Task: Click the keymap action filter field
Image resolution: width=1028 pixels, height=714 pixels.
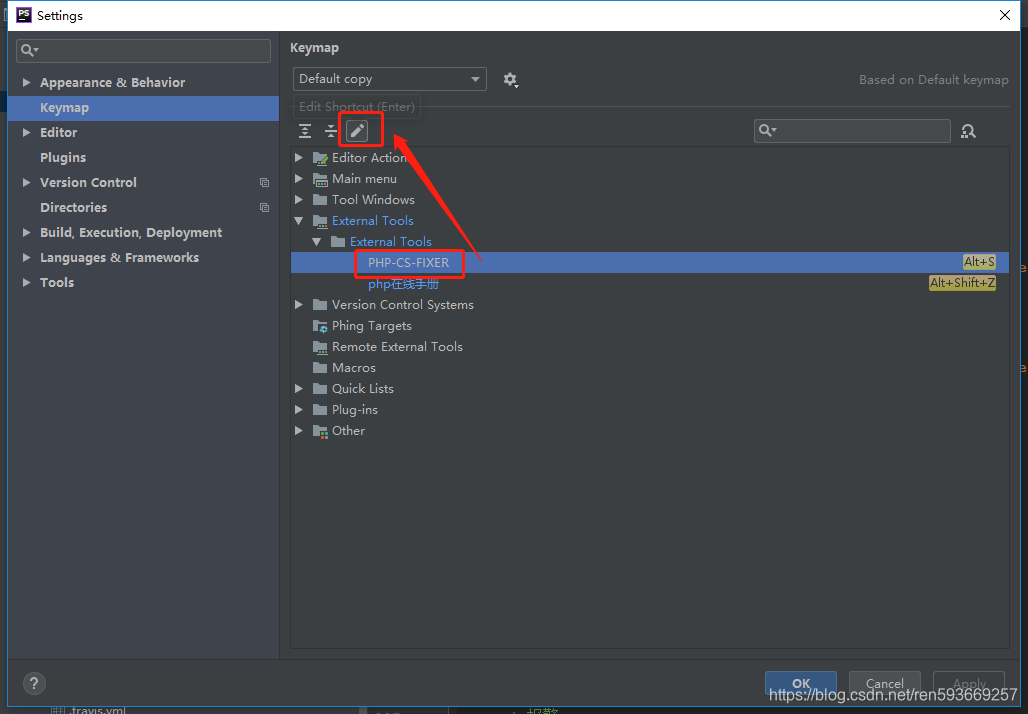Action: pyautogui.click(x=852, y=130)
